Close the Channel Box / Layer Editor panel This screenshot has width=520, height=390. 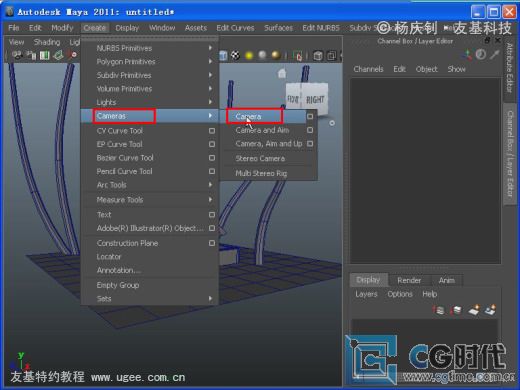[498, 40]
